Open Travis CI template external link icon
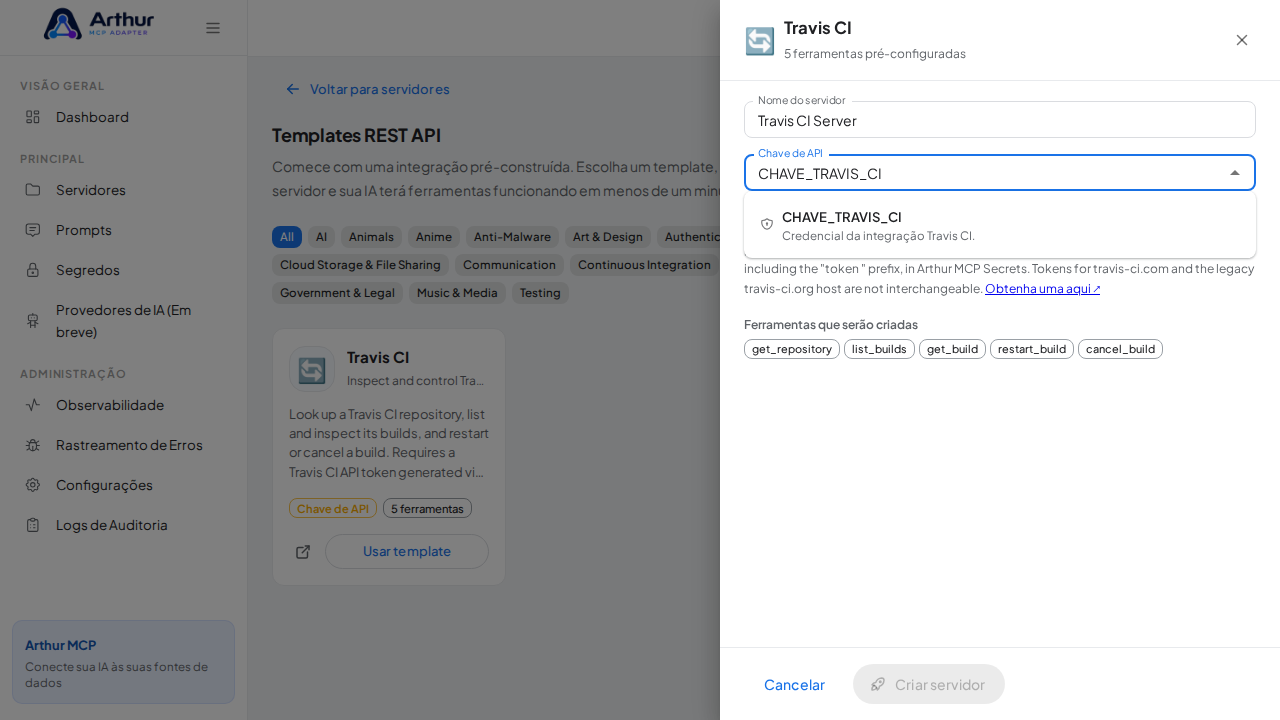The height and width of the screenshot is (720, 1280). 303,552
